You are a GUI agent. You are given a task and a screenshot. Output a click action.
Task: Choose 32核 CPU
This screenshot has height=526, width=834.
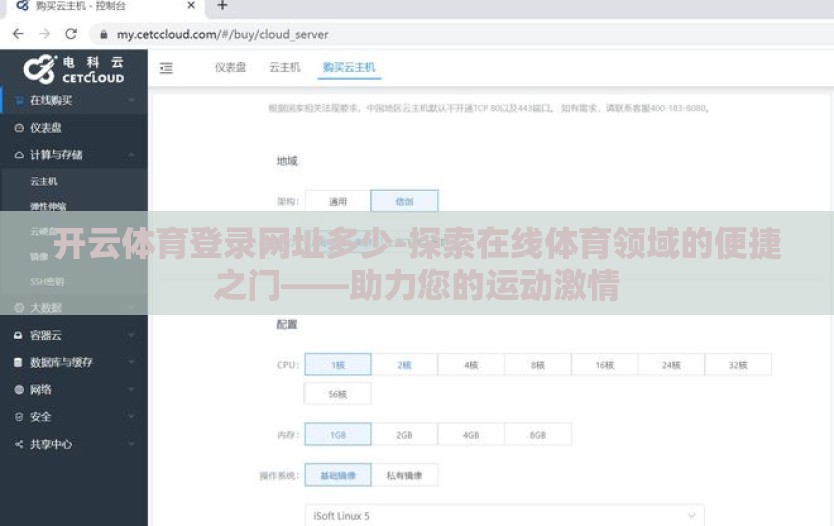click(738, 365)
